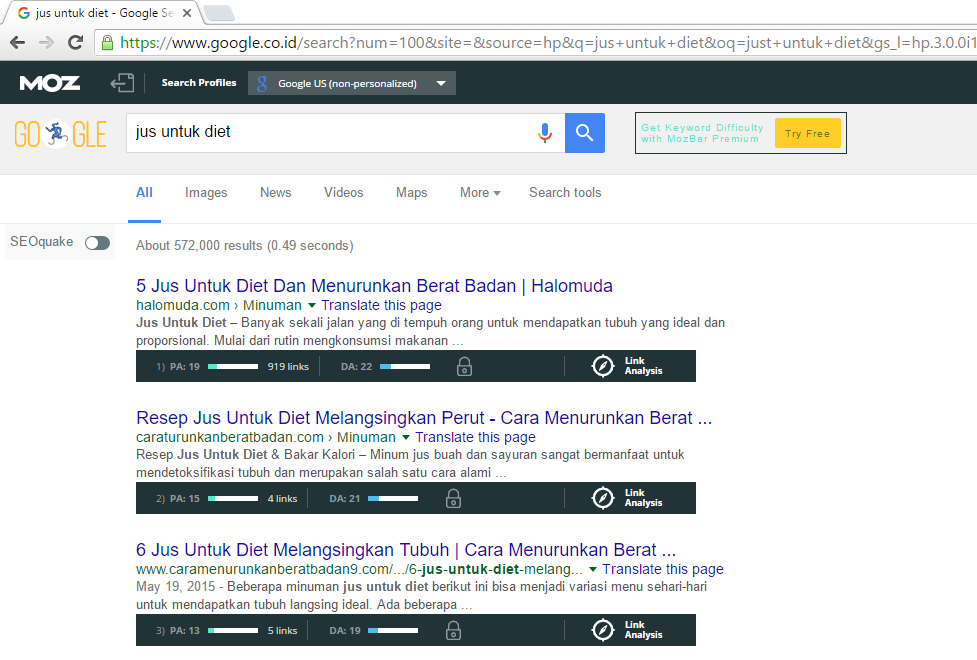Expand the Google US search profile dropdown
The height and width of the screenshot is (660, 977).
[x=441, y=84]
